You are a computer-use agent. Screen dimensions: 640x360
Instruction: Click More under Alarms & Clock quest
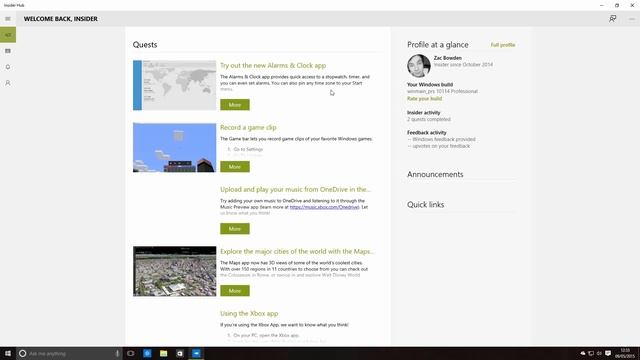(235, 105)
